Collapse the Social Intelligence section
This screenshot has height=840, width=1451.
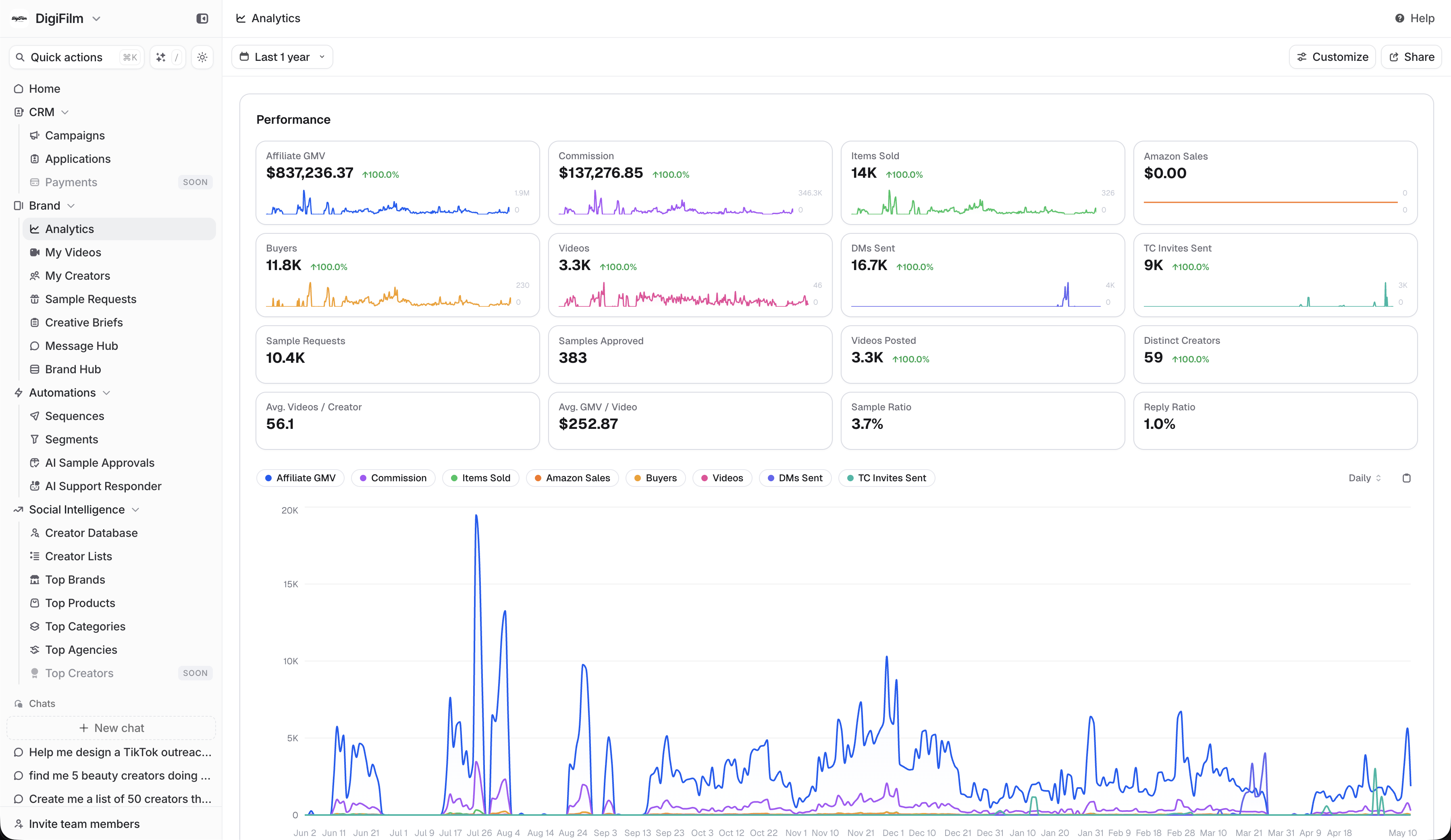pyautogui.click(x=136, y=509)
